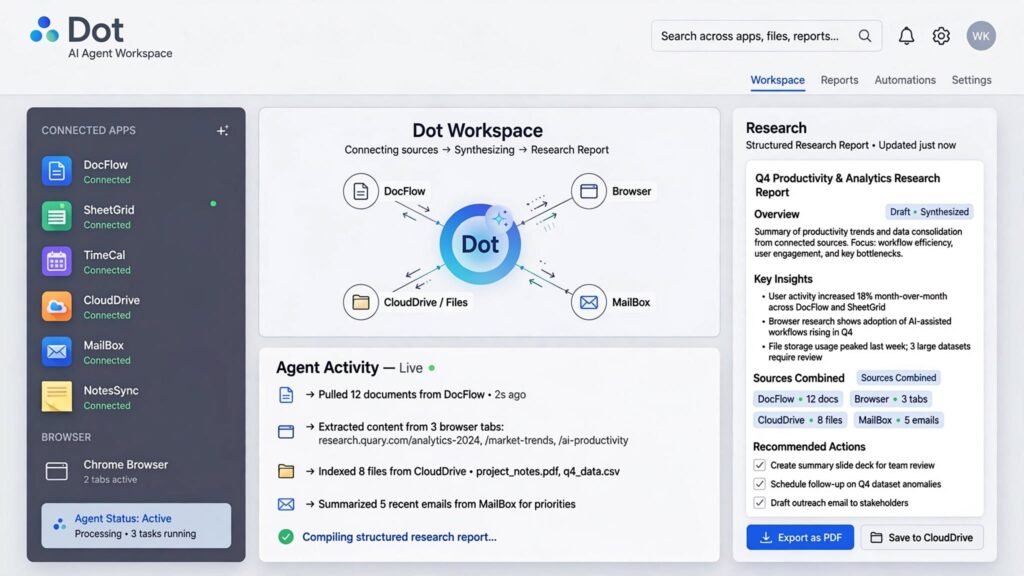This screenshot has height=576, width=1024.
Task: Click the folder icon beside Indexed 8 files
Action: [x=286, y=471]
